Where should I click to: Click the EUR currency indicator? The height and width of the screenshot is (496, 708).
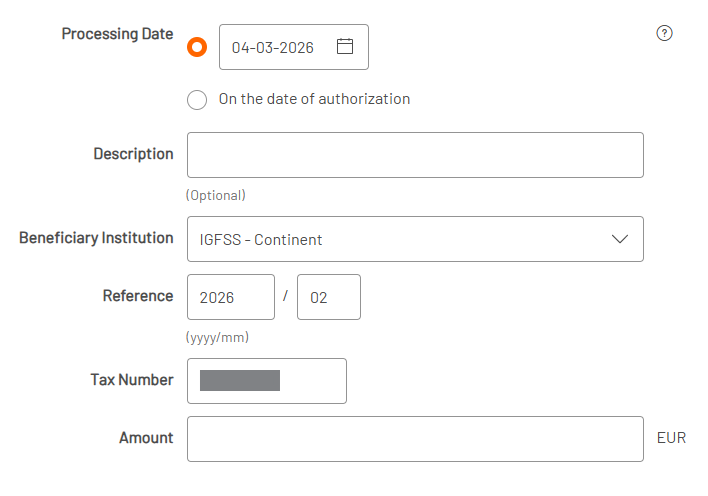671,438
